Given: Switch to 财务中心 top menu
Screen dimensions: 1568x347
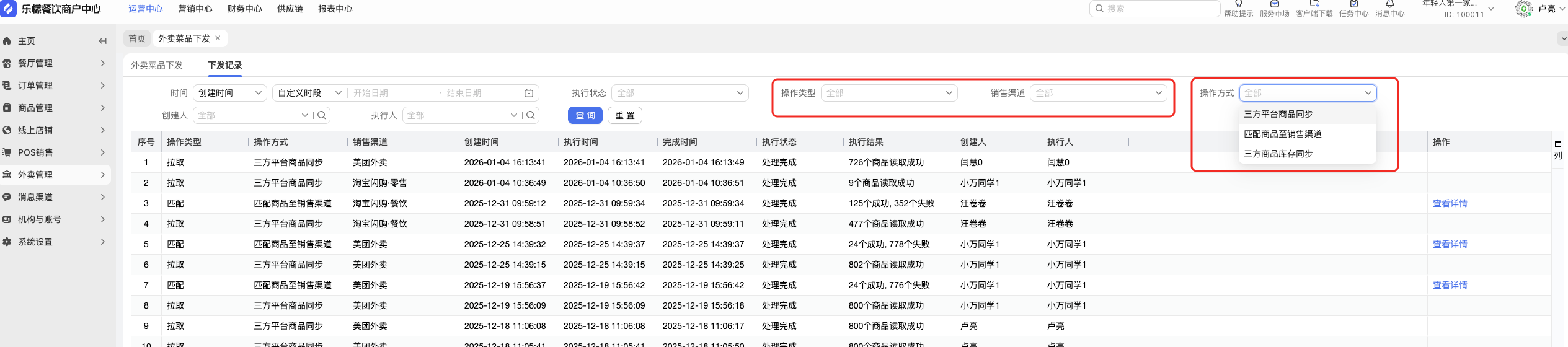Looking at the screenshot, I should pyautogui.click(x=245, y=9).
